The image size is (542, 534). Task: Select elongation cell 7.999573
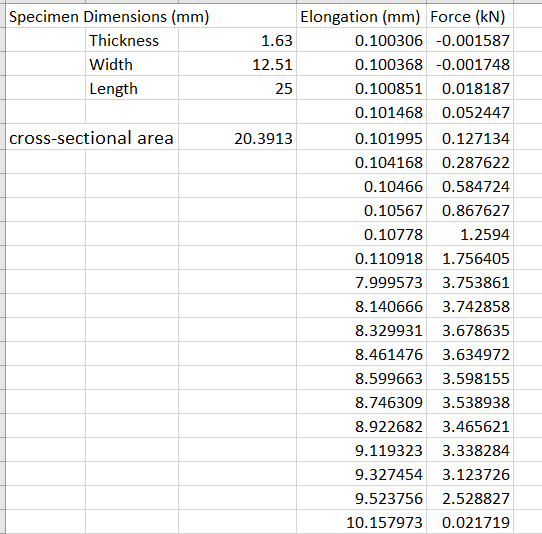coord(362,282)
